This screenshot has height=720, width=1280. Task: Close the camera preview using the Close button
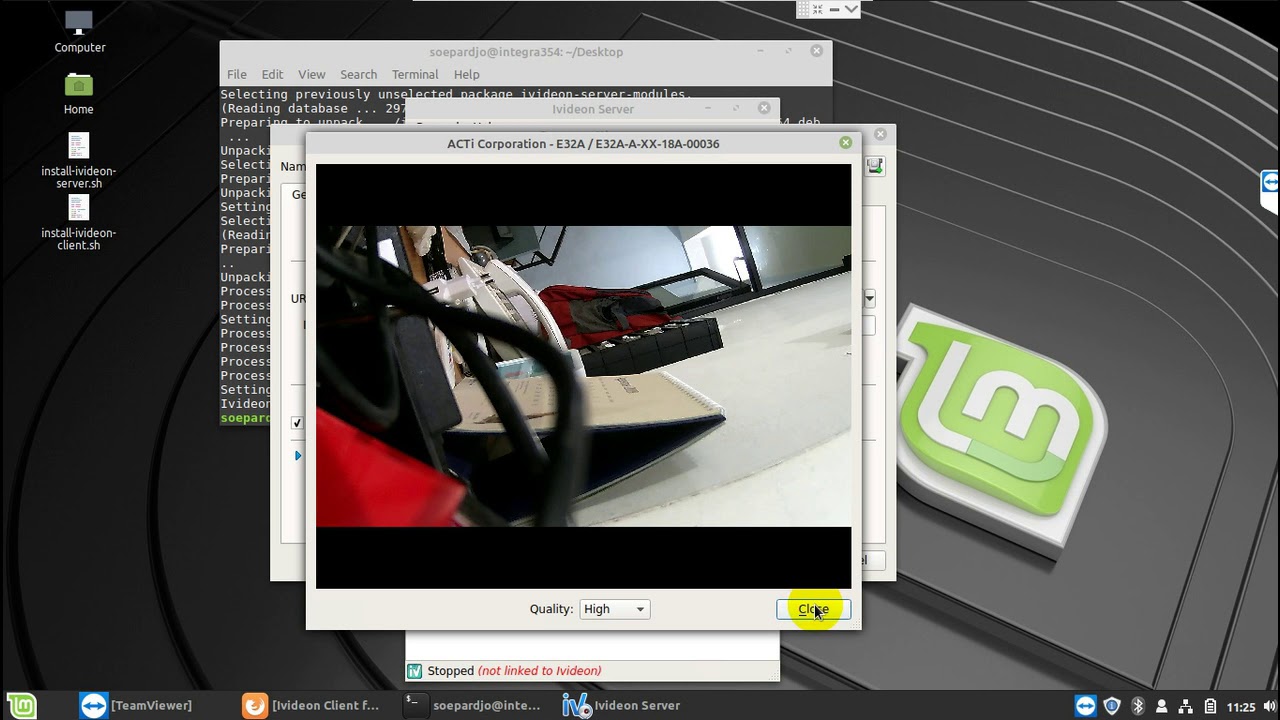point(813,609)
